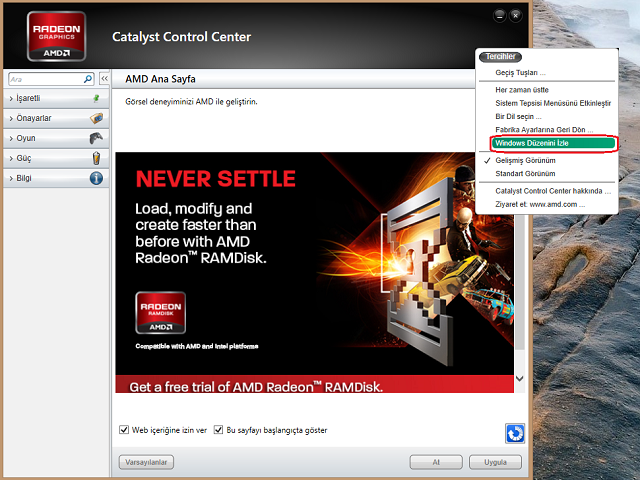Image resolution: width=640 pixels, height=480 pixels.
Task: Click 'Görsel deneyiminizi AMD ile geliştirin.' text
Action: pyautogui.click(x=191, y=102)
